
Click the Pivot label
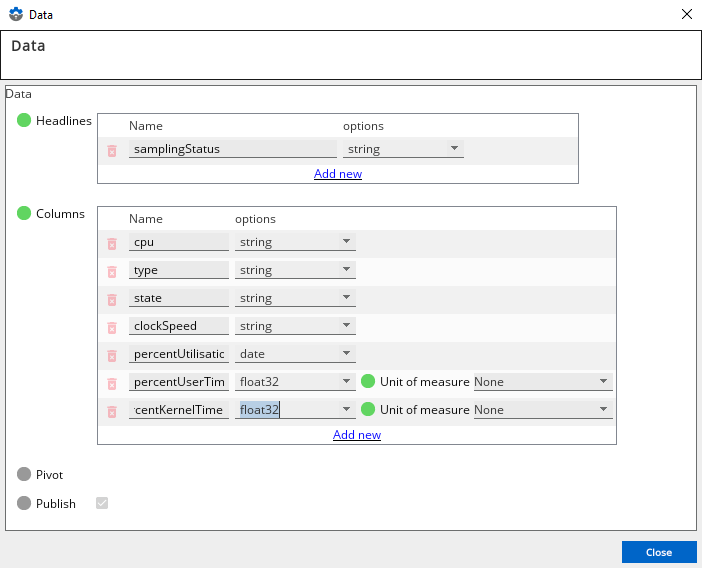[49, 474]
